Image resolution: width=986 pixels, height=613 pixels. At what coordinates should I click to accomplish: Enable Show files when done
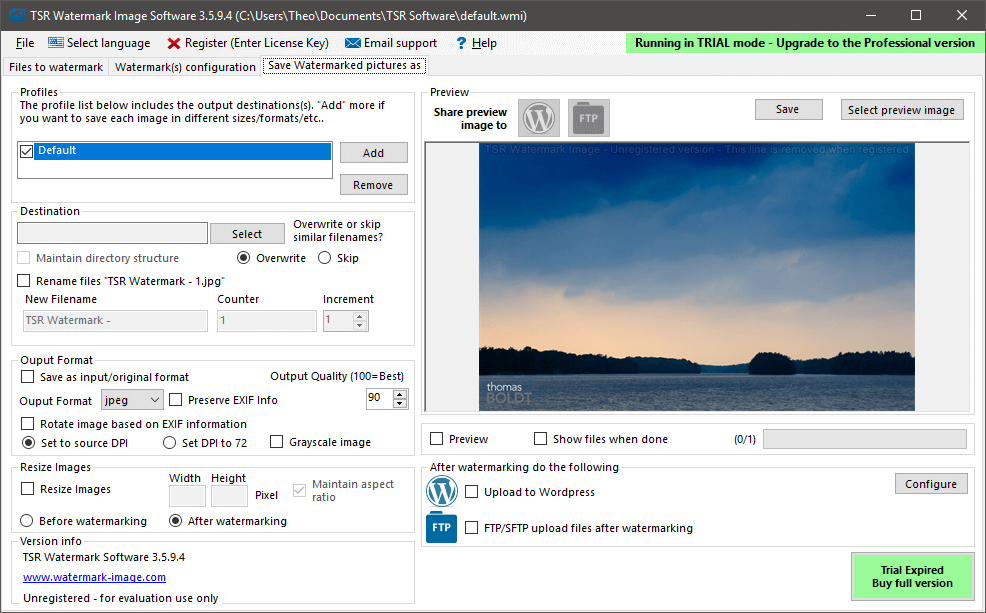coord(540,438)
